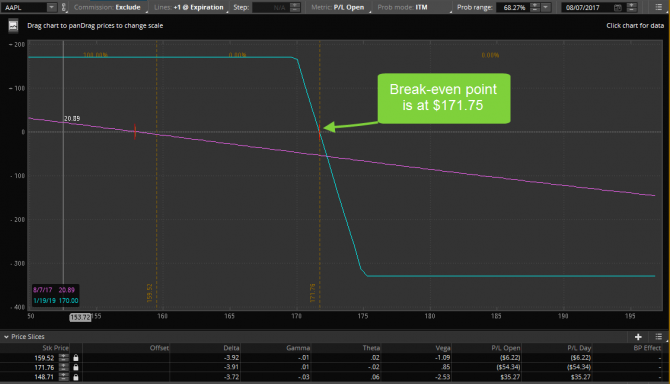Screen dimensions: 670x384
Task: Open the chart icon beside drag instructions
Action: (13, 26)
